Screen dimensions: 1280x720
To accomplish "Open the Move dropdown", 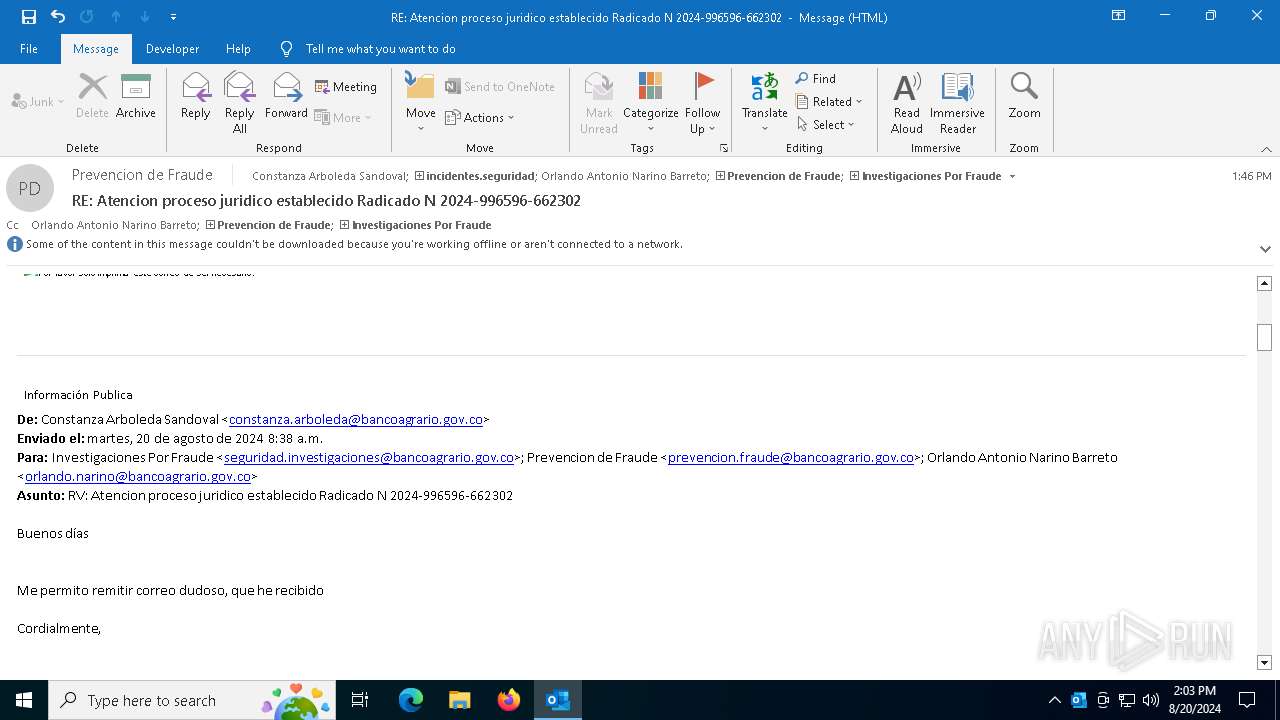I will (x=421, y=103).
